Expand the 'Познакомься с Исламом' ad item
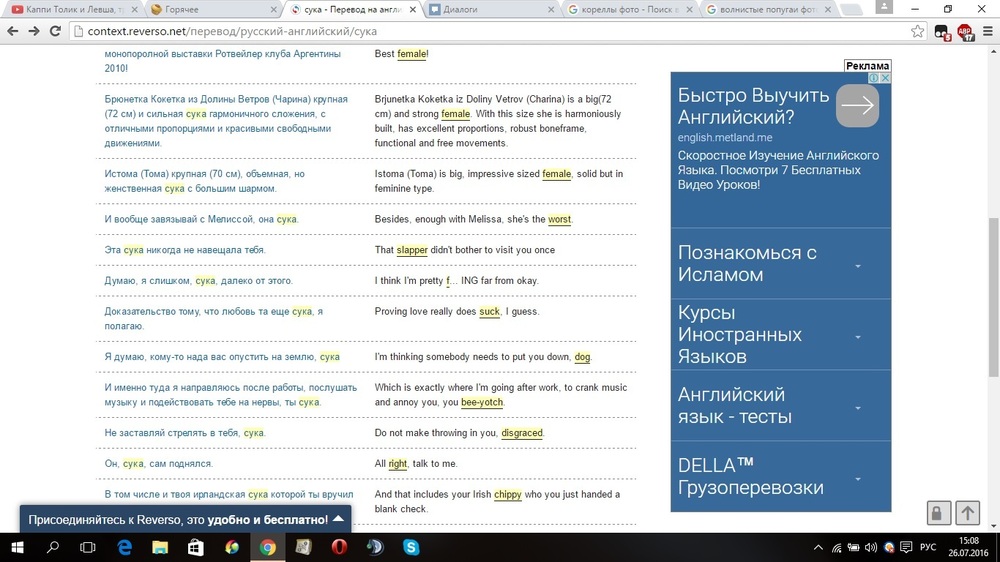The height and width of the screenshot is (562, 1000). 858,265
